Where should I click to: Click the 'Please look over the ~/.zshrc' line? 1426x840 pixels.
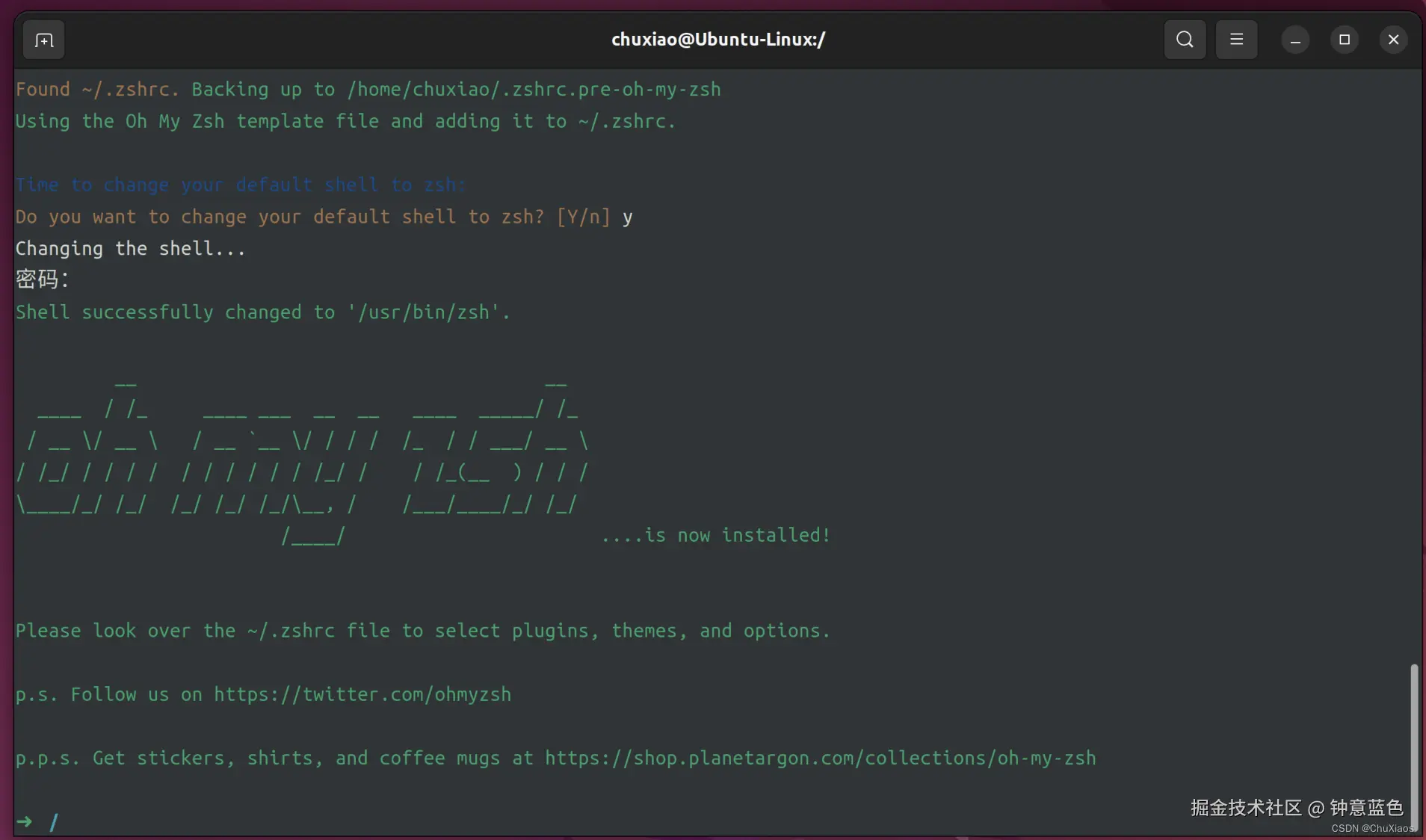click(x=423, y=631)
